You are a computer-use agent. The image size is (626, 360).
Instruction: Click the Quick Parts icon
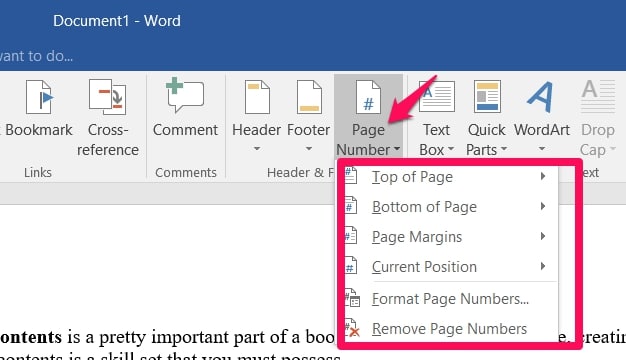tap(487, 96)
